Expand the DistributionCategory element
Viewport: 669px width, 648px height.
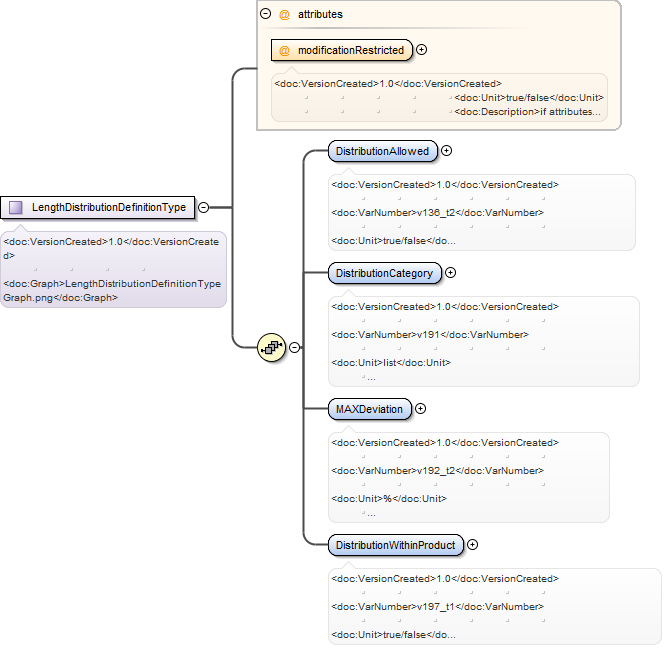pos(451,273)
